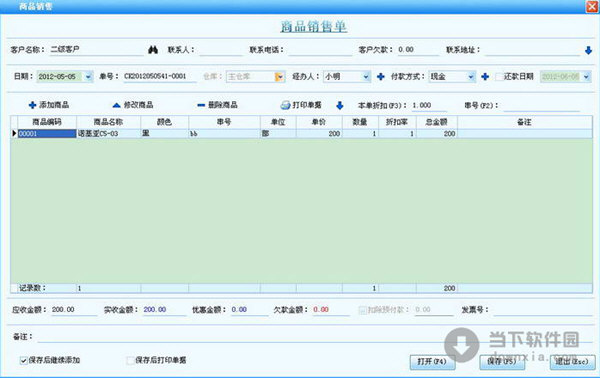Close the 商品销售 window
600x378 pixels.
[x=592, y=7]
